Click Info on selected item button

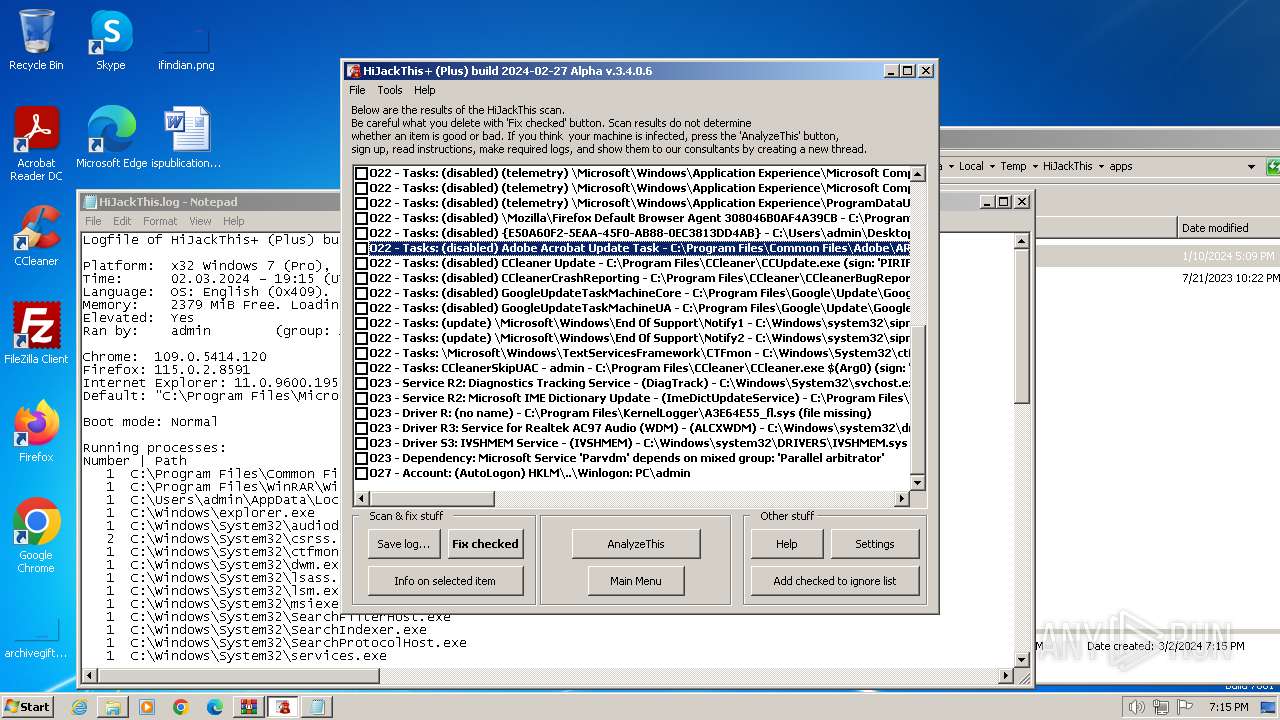(x=445, y=581)
